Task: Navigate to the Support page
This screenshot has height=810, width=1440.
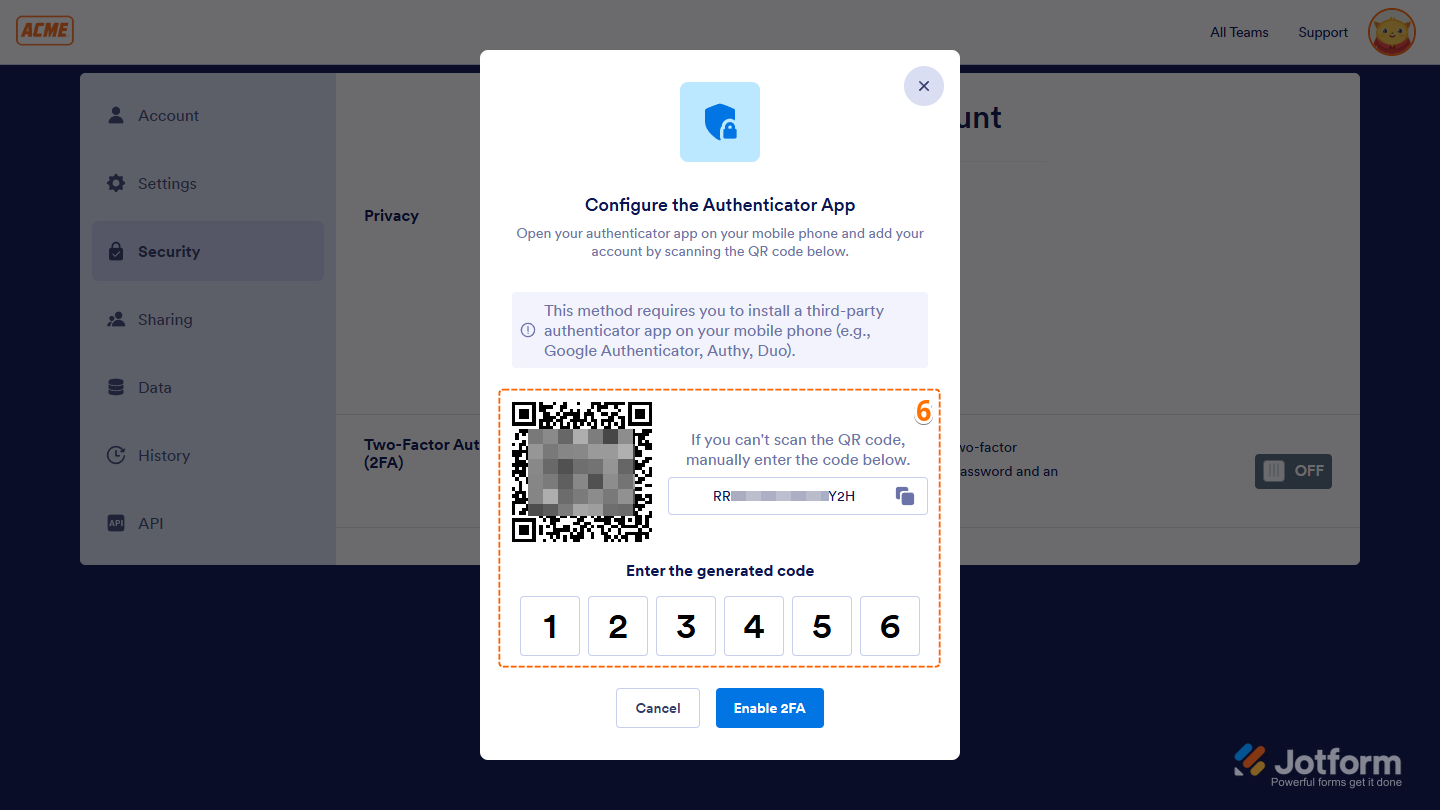Action: 1322,32
